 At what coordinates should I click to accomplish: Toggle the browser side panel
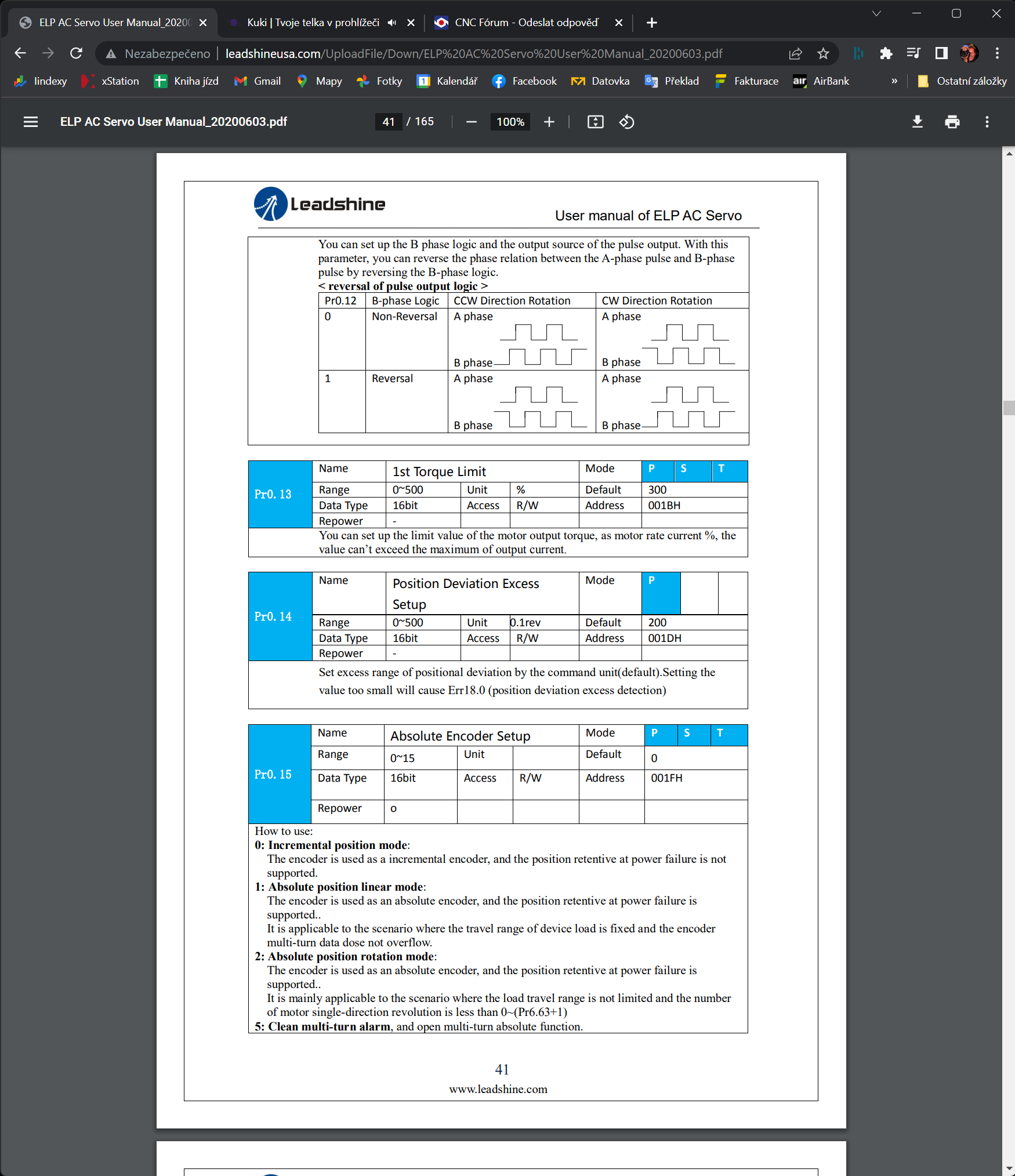coord(941,54)
